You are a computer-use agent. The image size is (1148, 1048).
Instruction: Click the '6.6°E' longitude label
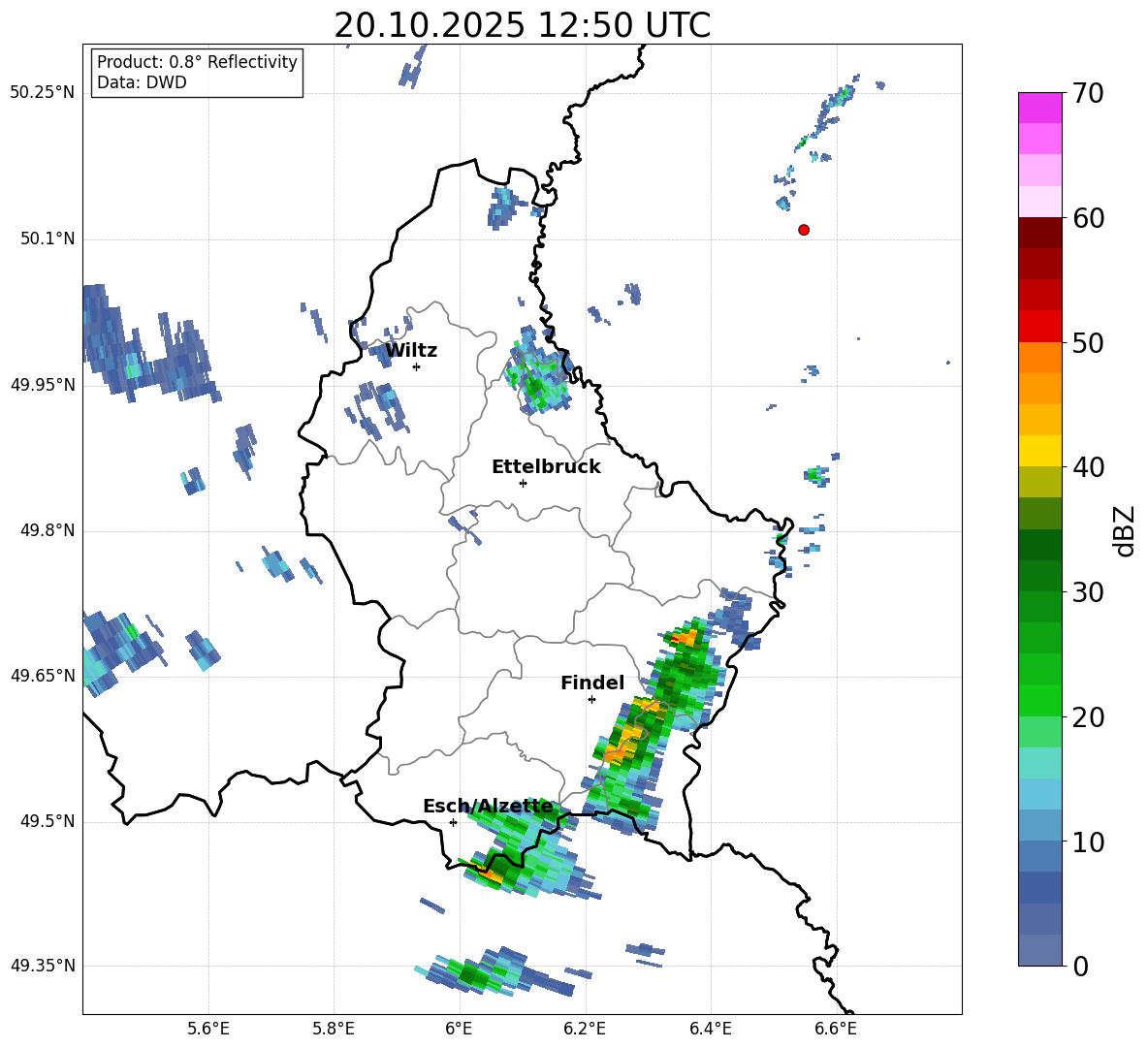point(836,1029)
